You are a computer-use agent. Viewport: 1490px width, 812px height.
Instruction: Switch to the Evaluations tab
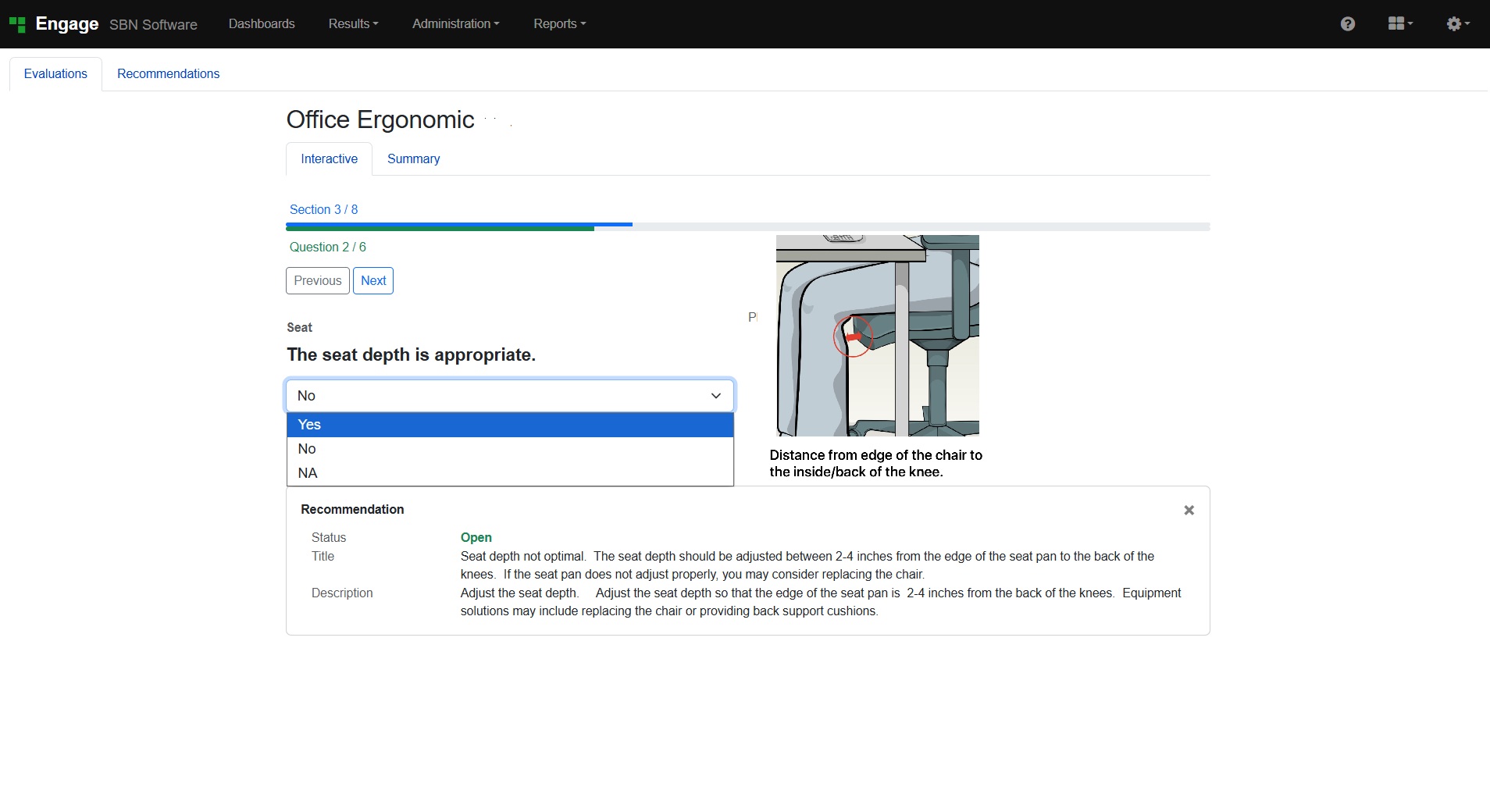pos(55,73)
